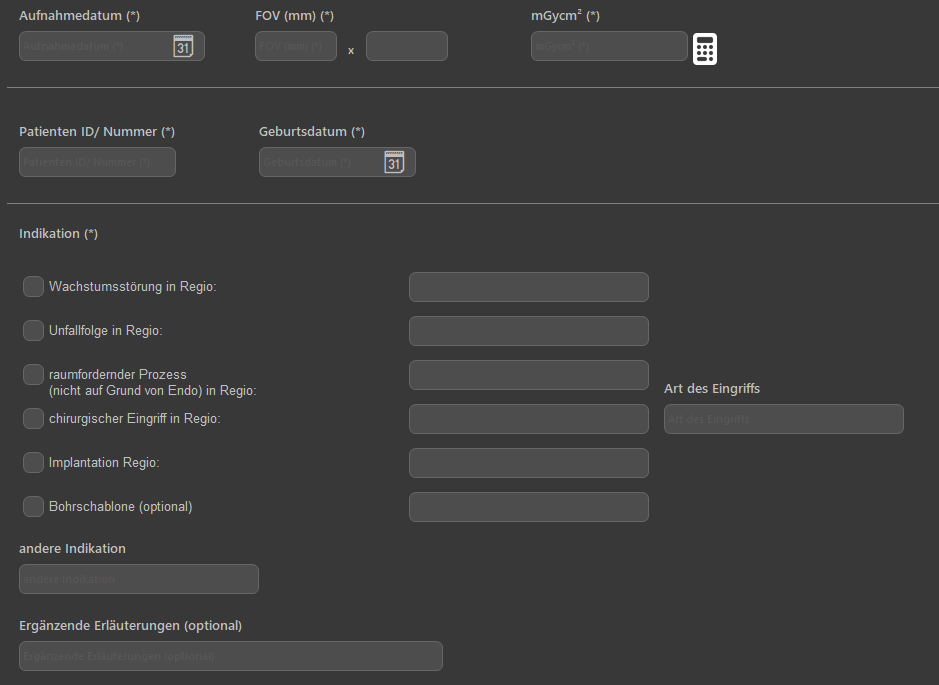Click the Geburtsdatum text field
This screenshot has width=939, height=685.
pyautogui.click(x=320, y=163)
